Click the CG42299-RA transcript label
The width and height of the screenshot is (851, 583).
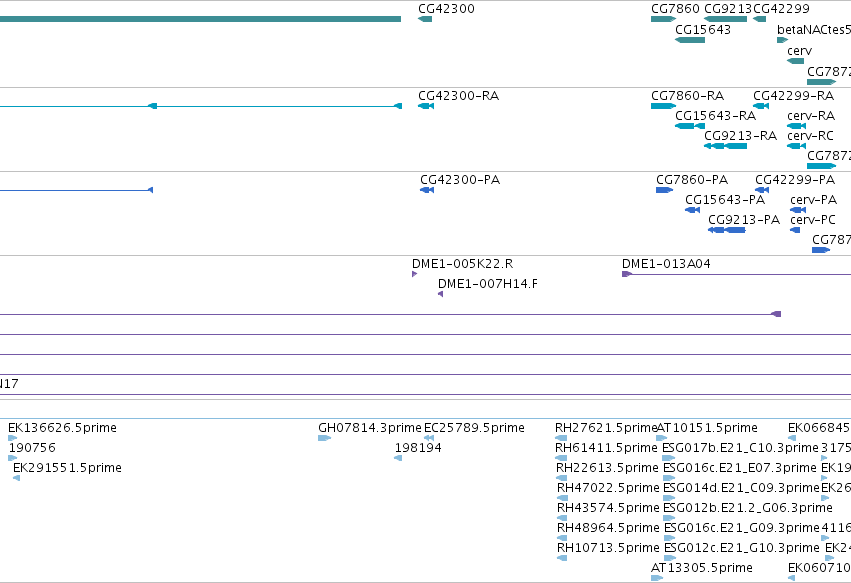pyautogui.click(x=793, y=96)
